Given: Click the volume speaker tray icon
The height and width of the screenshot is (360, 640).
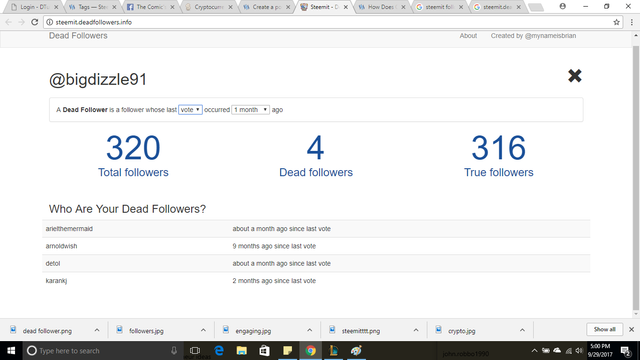Looking at the screenshot, I should 579,351.
